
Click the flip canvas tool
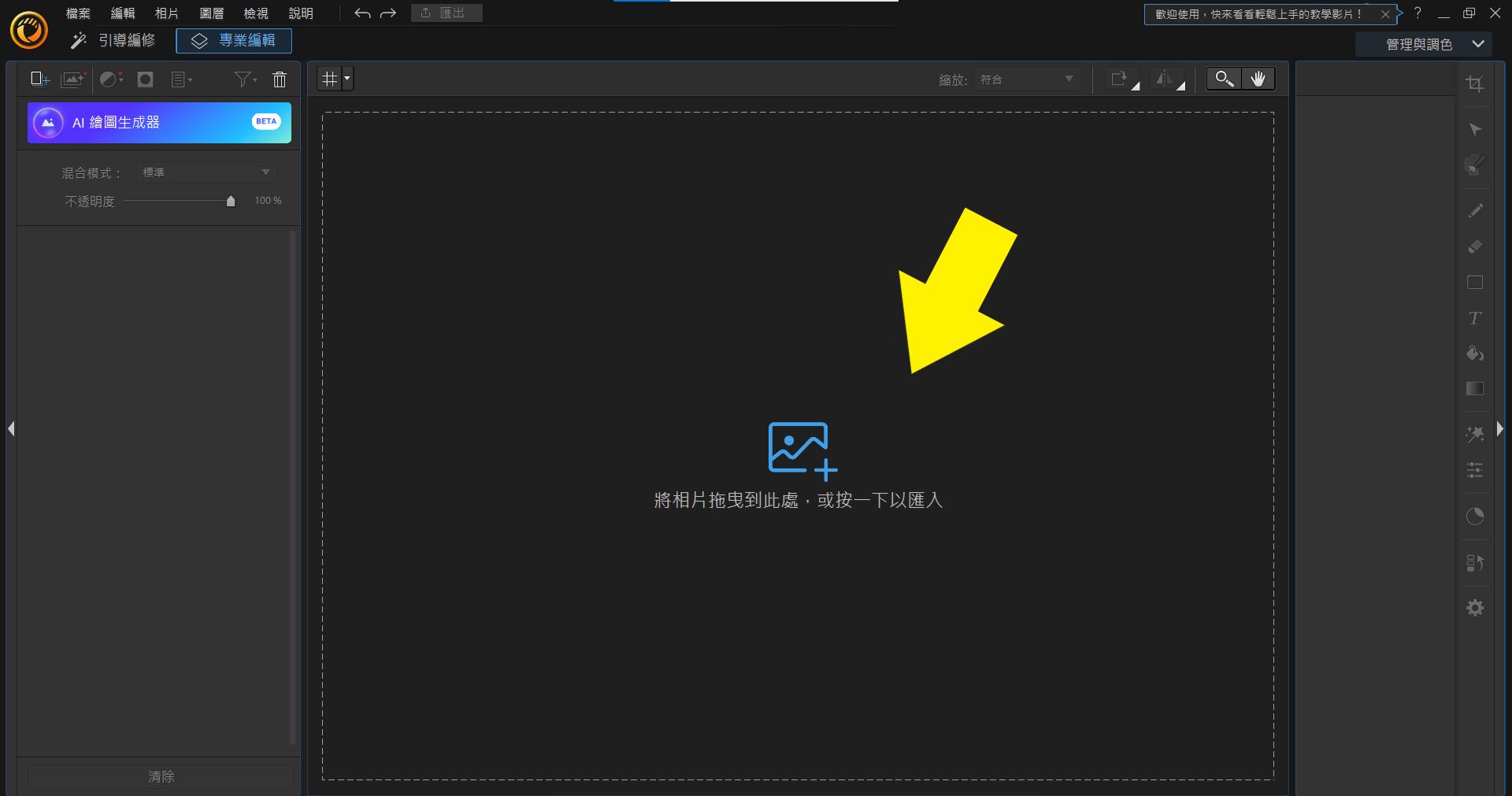pos(1169,80)
